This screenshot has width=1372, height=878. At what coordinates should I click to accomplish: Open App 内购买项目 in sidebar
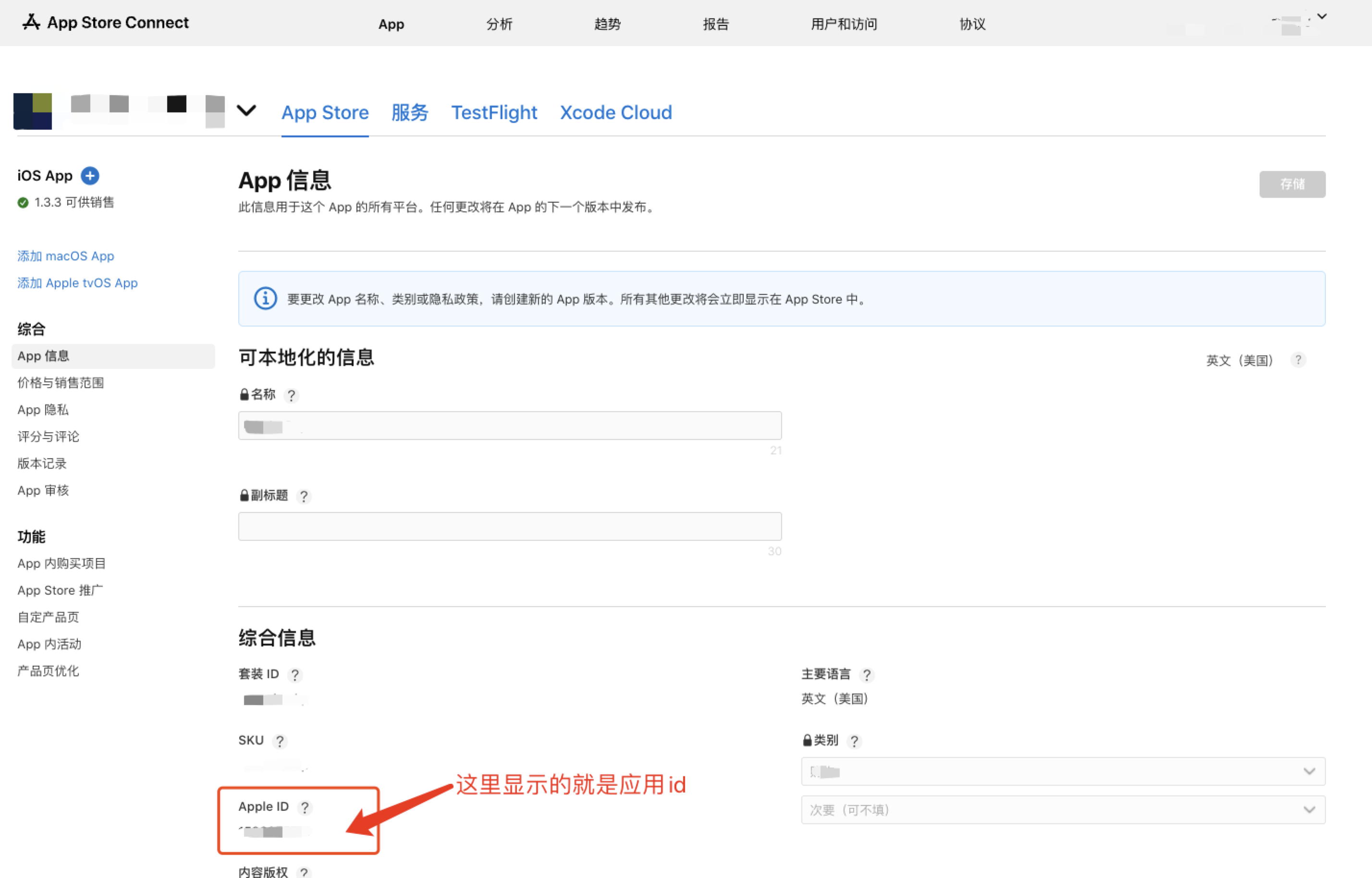tap(61, 563)
